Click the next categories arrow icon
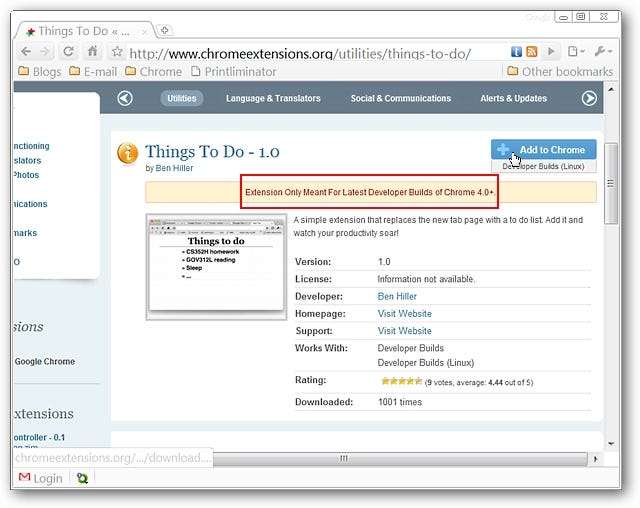 pyautogui.click(x=589, y=98)
